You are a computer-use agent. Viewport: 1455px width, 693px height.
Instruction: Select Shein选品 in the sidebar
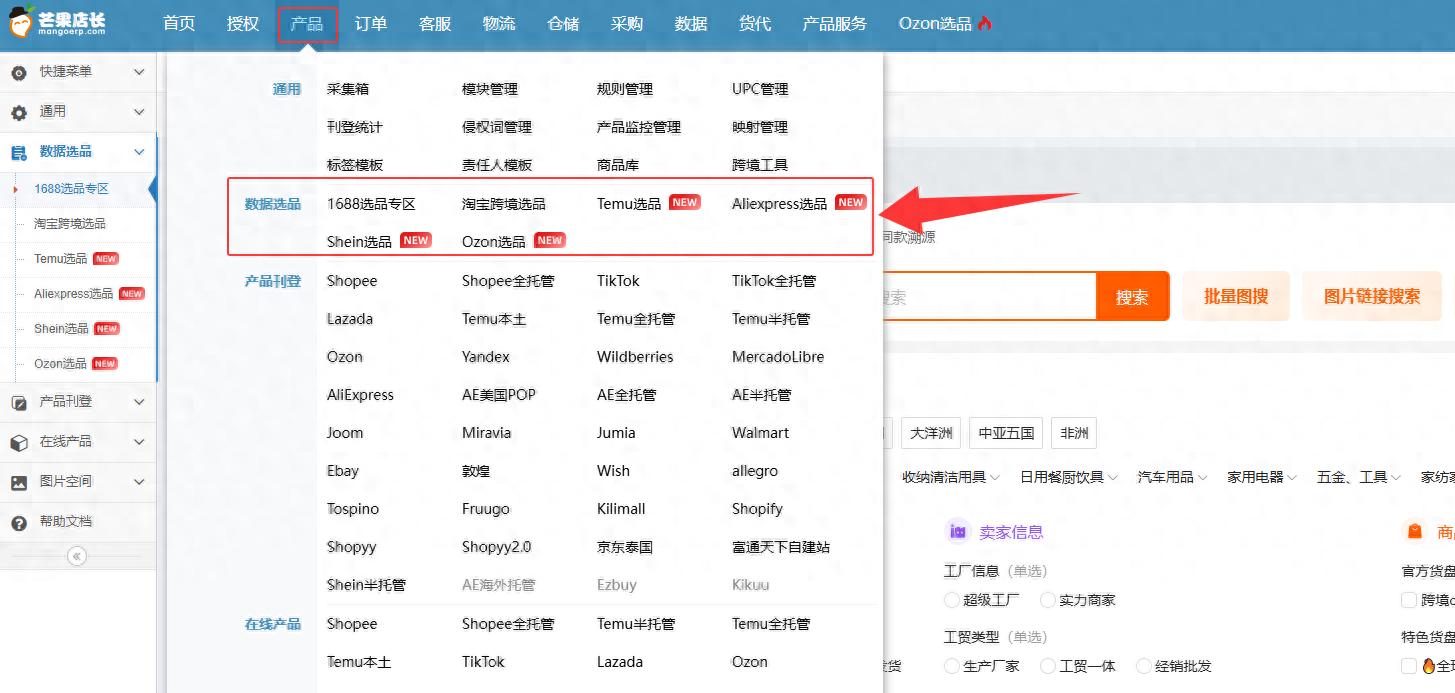tap(61, 329)
